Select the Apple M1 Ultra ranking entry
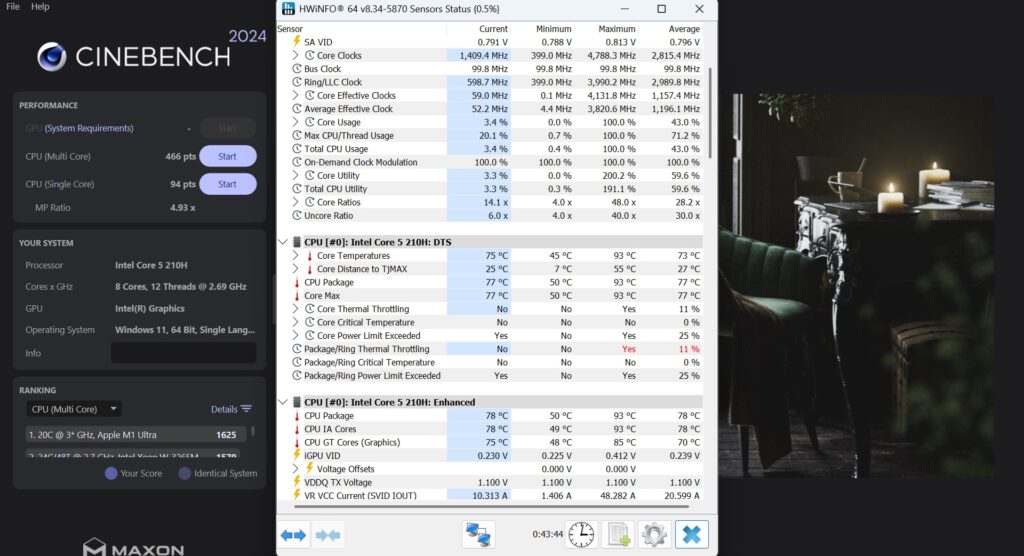This screenshot has height=556, width=1024. [135, 434]
